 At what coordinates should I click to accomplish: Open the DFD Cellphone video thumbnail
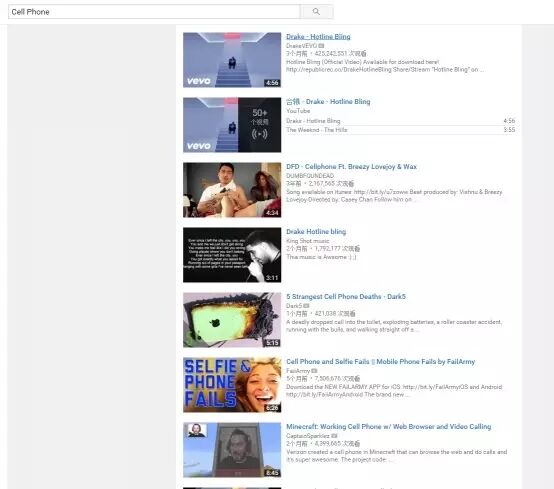(x=232, y=190)
